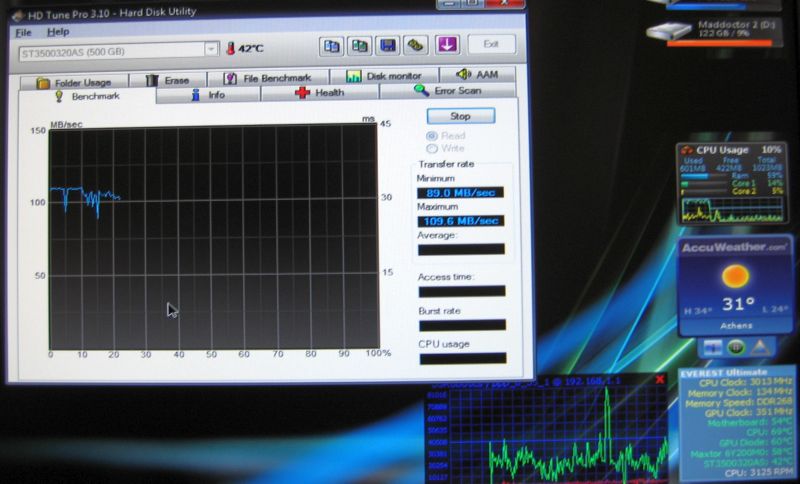Click the blue left icon under AccuWeather gadget
Image resolution: width=800 pixels, height=484 pixels.
pos(712,347)
